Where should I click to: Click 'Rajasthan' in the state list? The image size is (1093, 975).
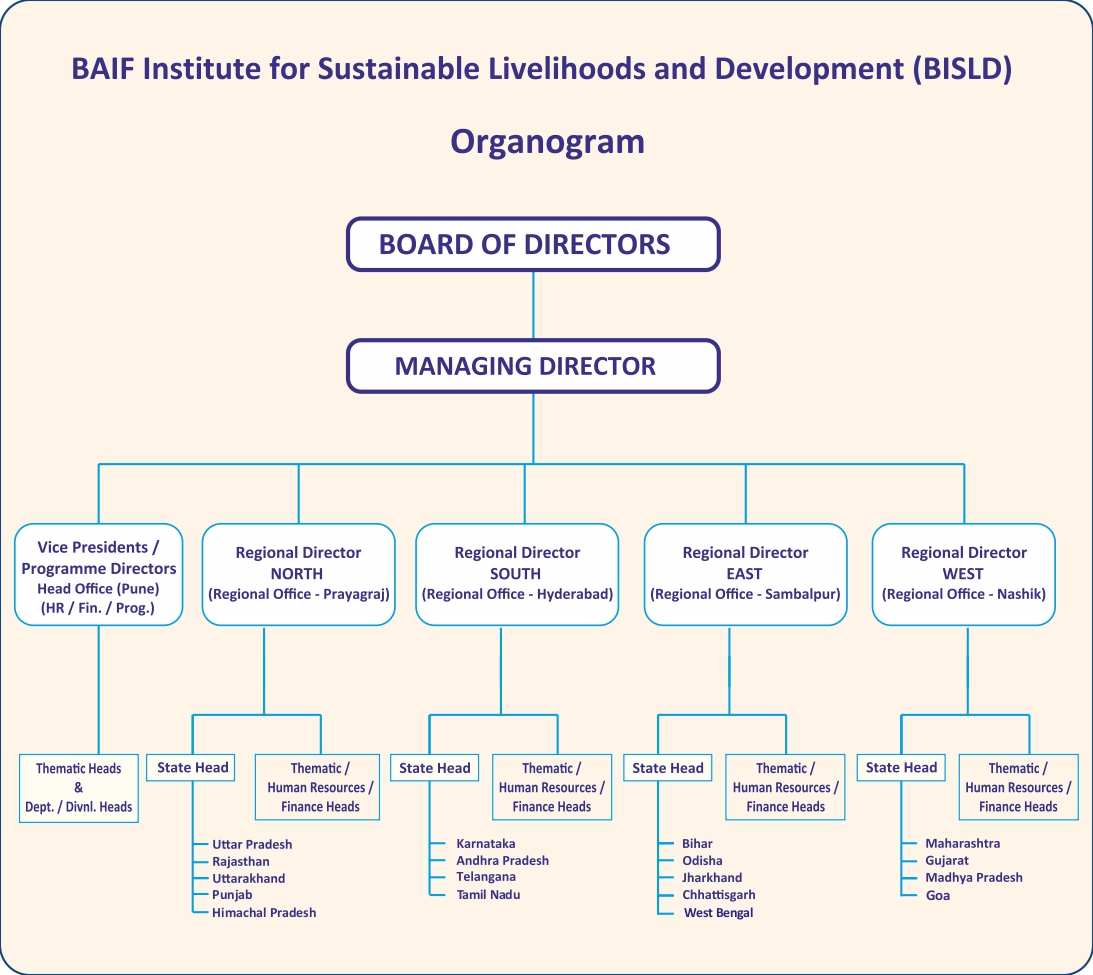(x=240, y=861)
